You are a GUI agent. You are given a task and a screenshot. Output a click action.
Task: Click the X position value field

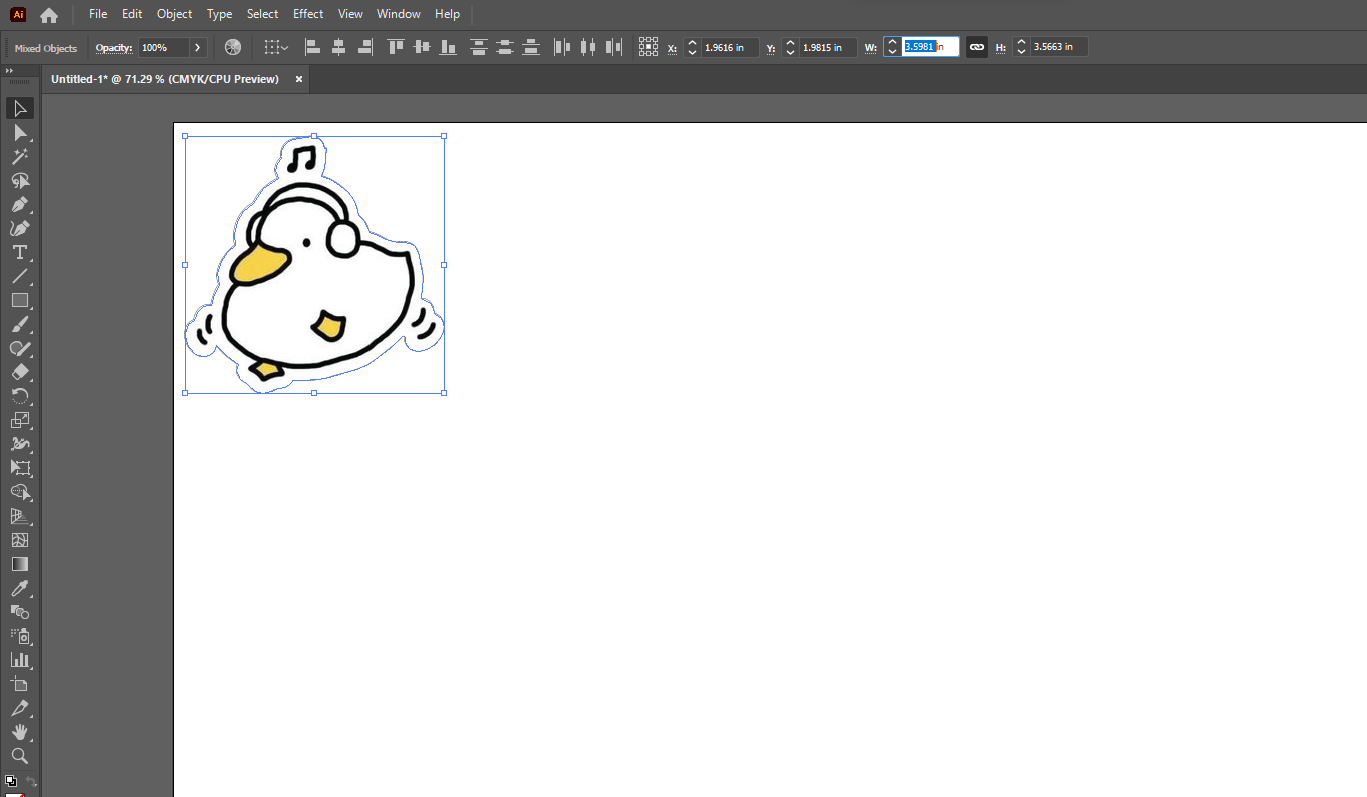click(730, 47)
